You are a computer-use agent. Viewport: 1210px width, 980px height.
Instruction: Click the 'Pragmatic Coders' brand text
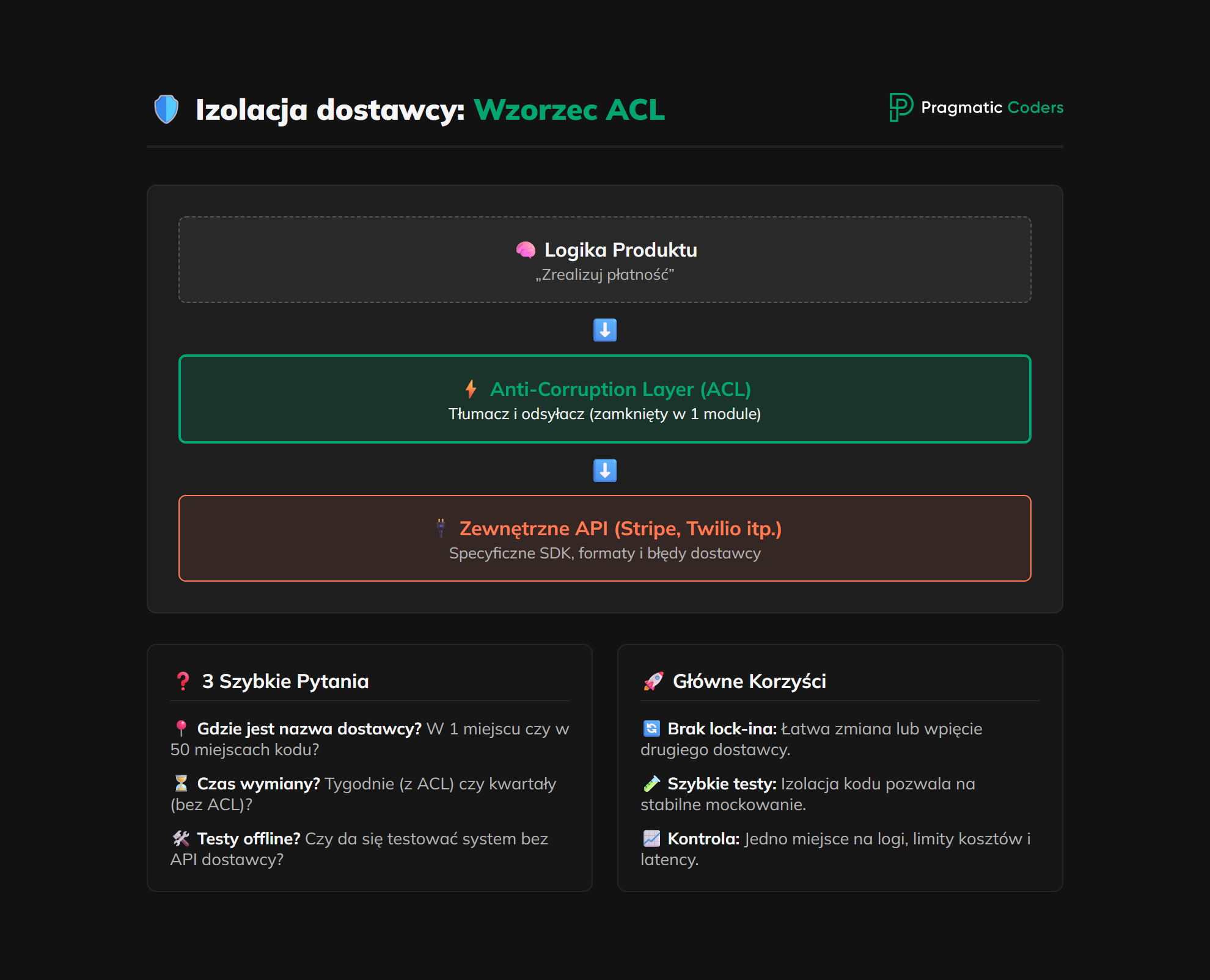tap(992, 108)
